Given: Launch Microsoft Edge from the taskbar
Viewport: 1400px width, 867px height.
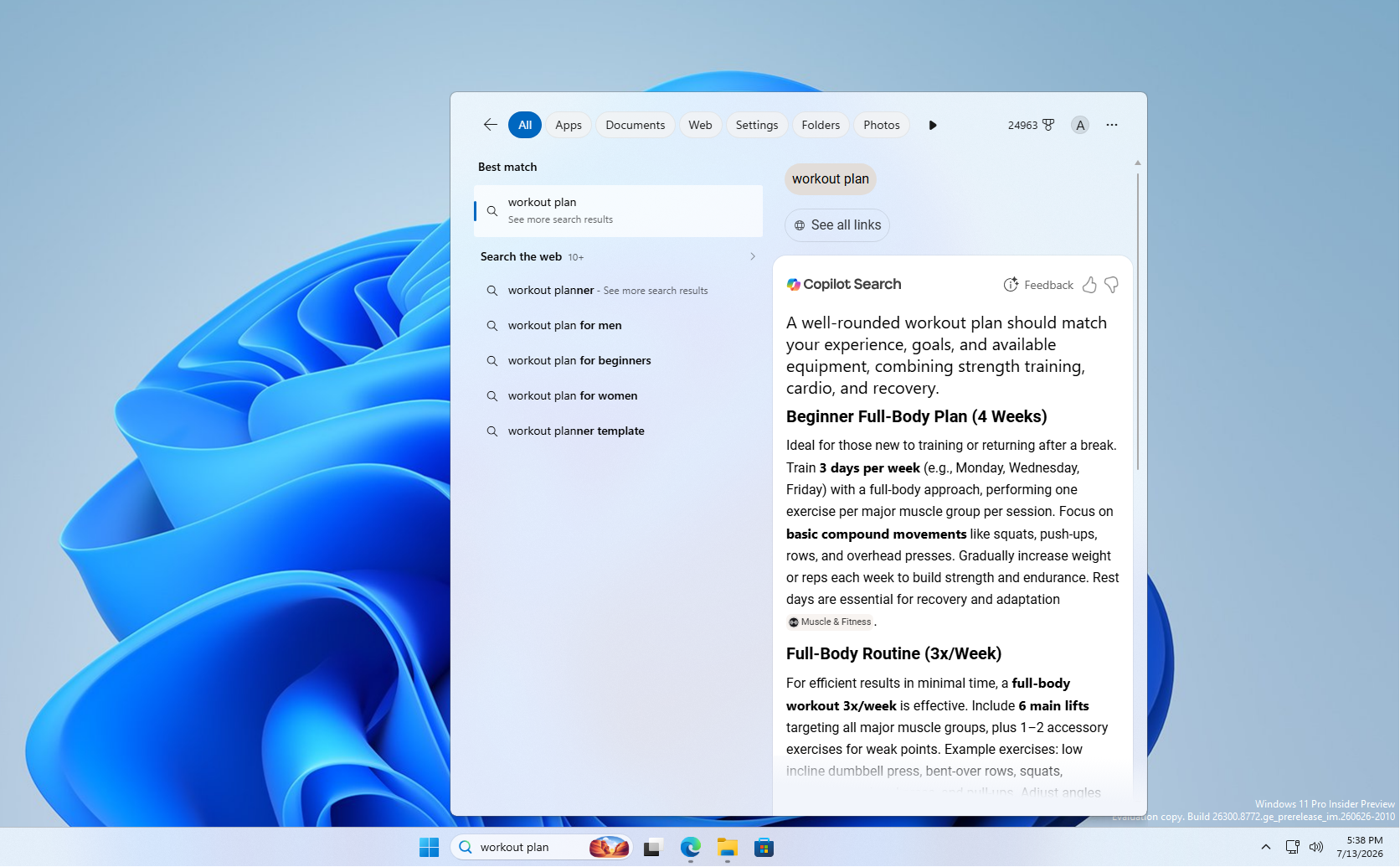Looking at the screenshot, I should (x=691, y=848).
